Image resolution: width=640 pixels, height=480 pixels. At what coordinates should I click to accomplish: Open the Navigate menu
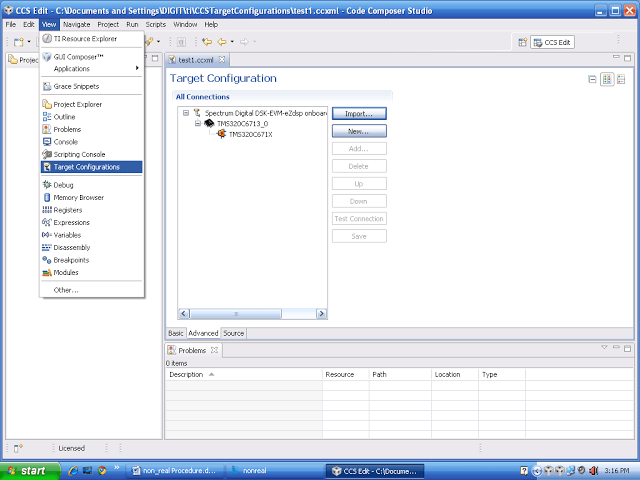pyautogui.click(x=76, y=24)
